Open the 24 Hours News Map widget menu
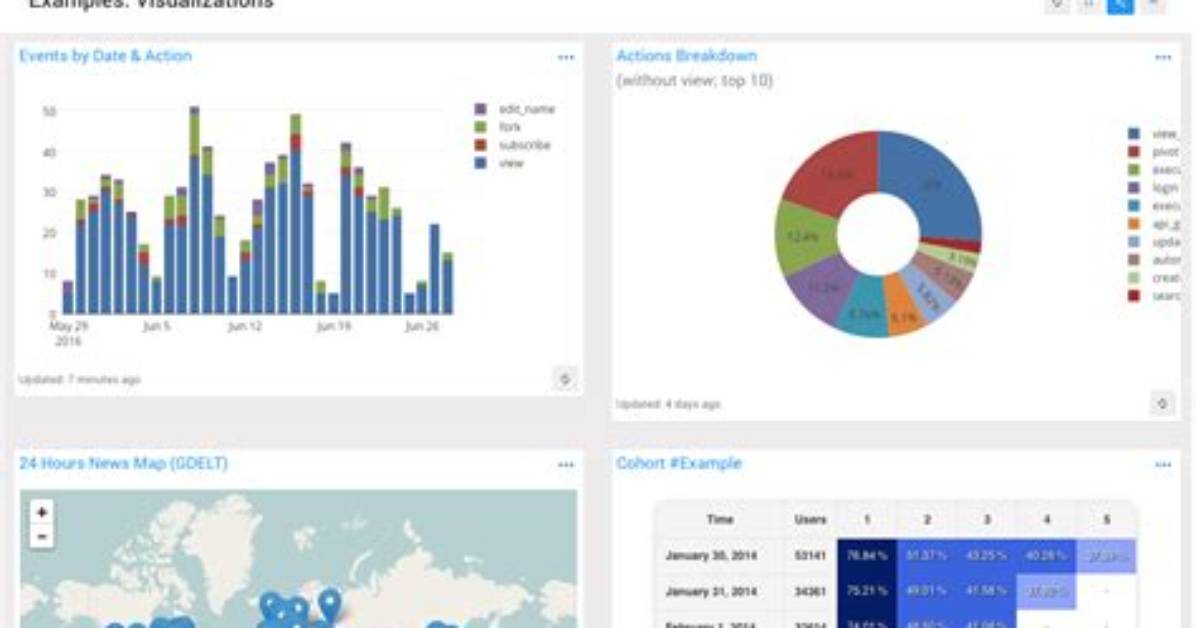This screenshot has width=1196, height=628. 565,465
